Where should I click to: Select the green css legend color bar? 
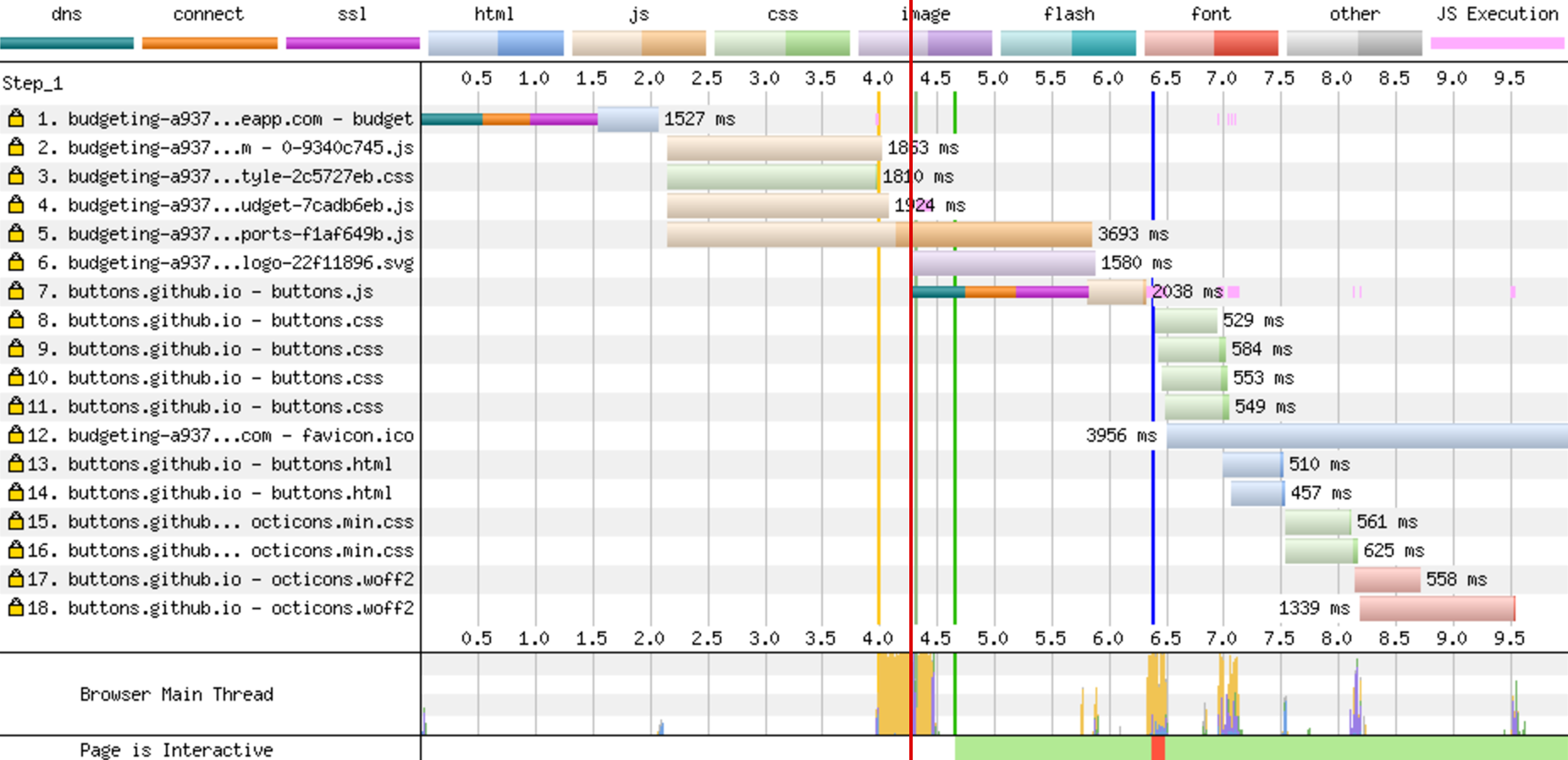click(x=782, y=43)
